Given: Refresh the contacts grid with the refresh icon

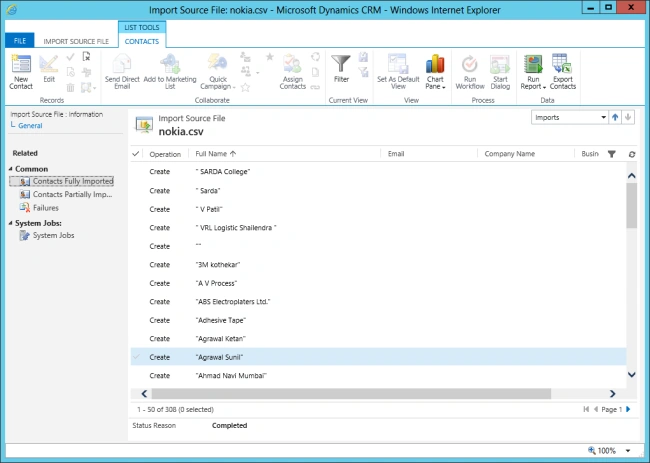Looking at the screenshot, I should (x=632, y=154).
